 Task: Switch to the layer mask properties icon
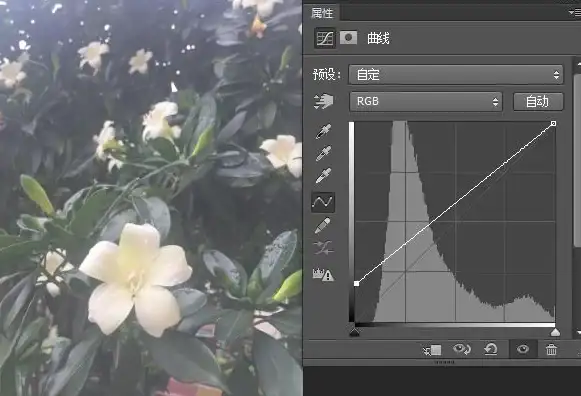(x=348, y=37)
